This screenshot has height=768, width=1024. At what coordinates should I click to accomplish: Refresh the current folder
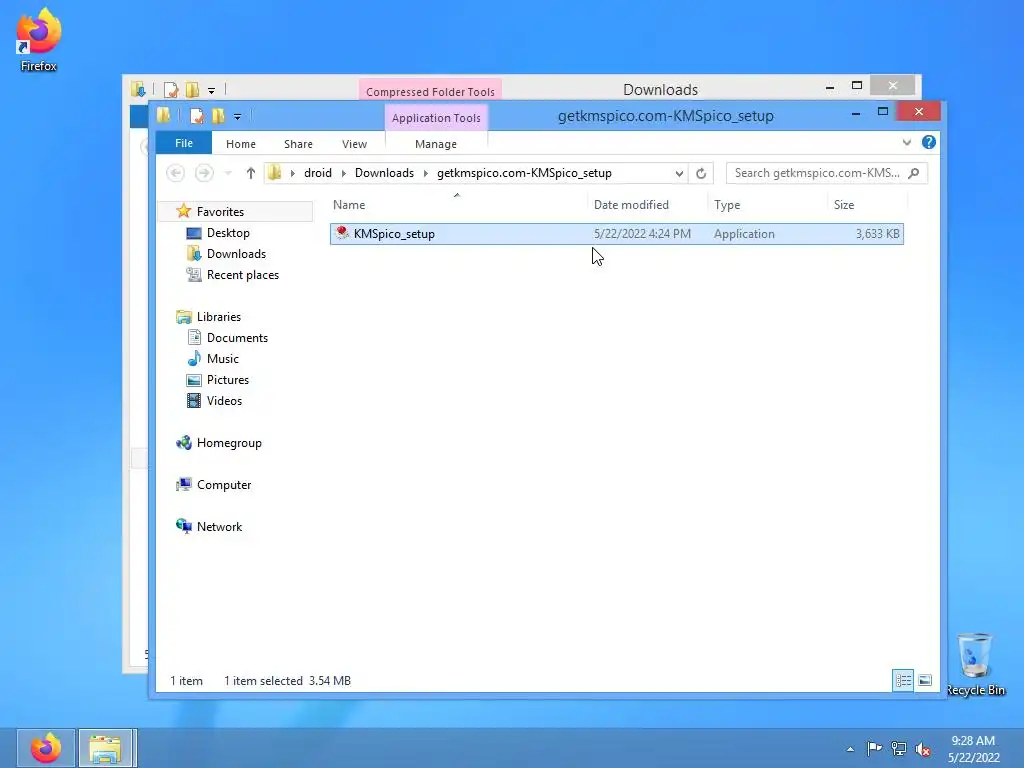701,173
